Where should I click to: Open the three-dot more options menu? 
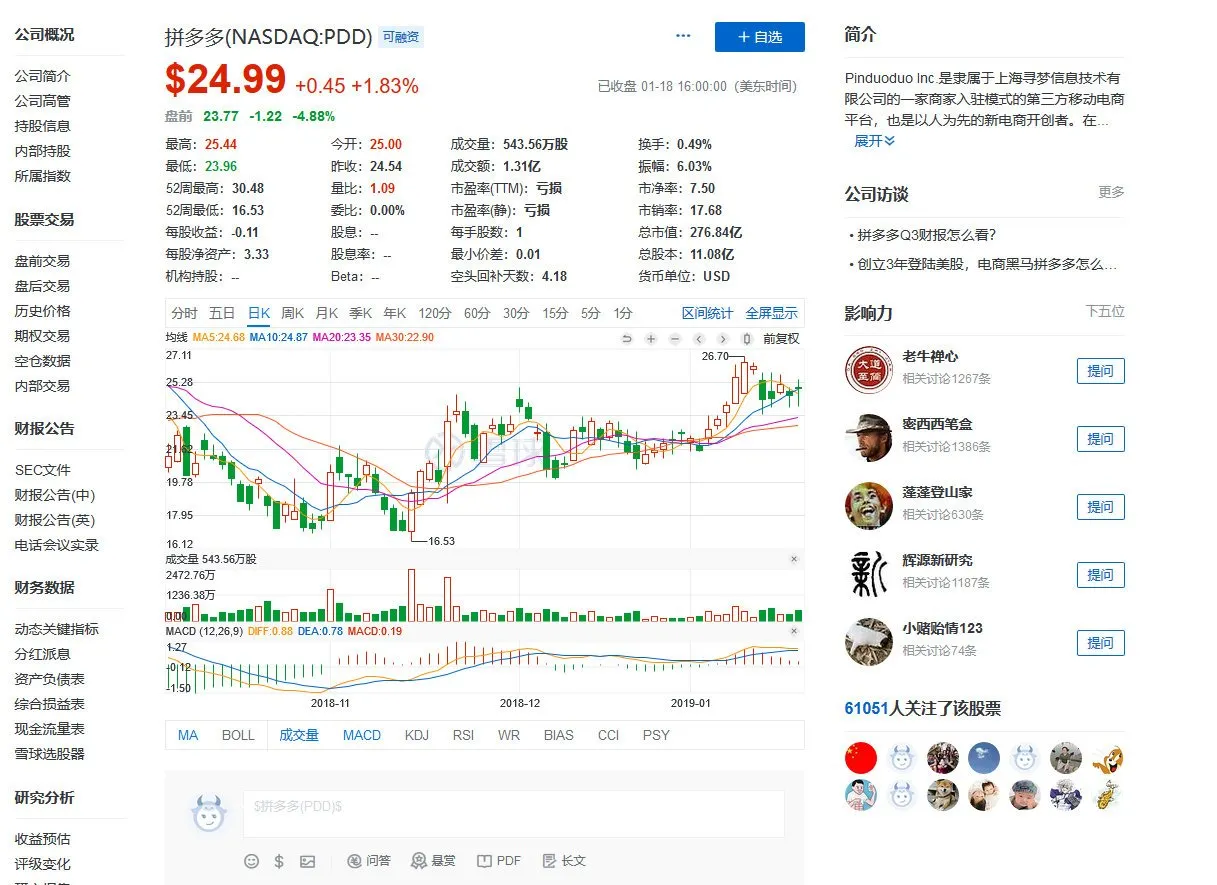tap(684, 36)
